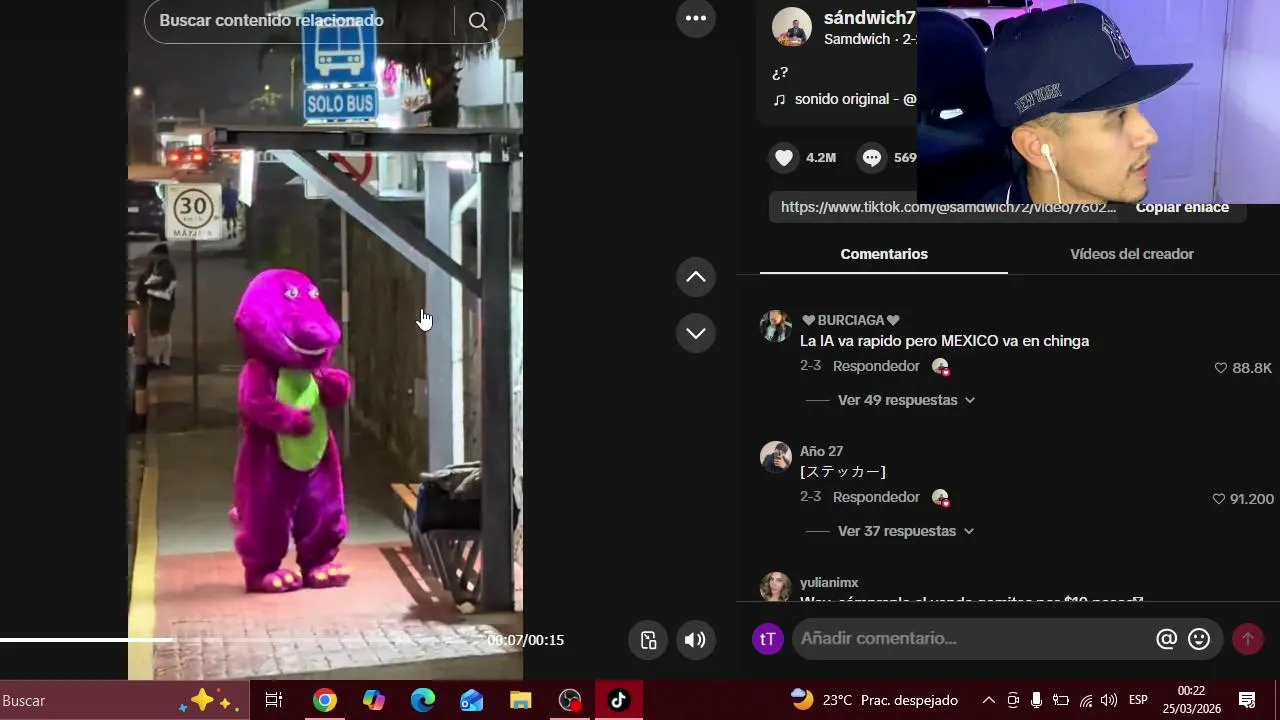
Task: Click Copiar enlace button
Action: click(1182, 207)
